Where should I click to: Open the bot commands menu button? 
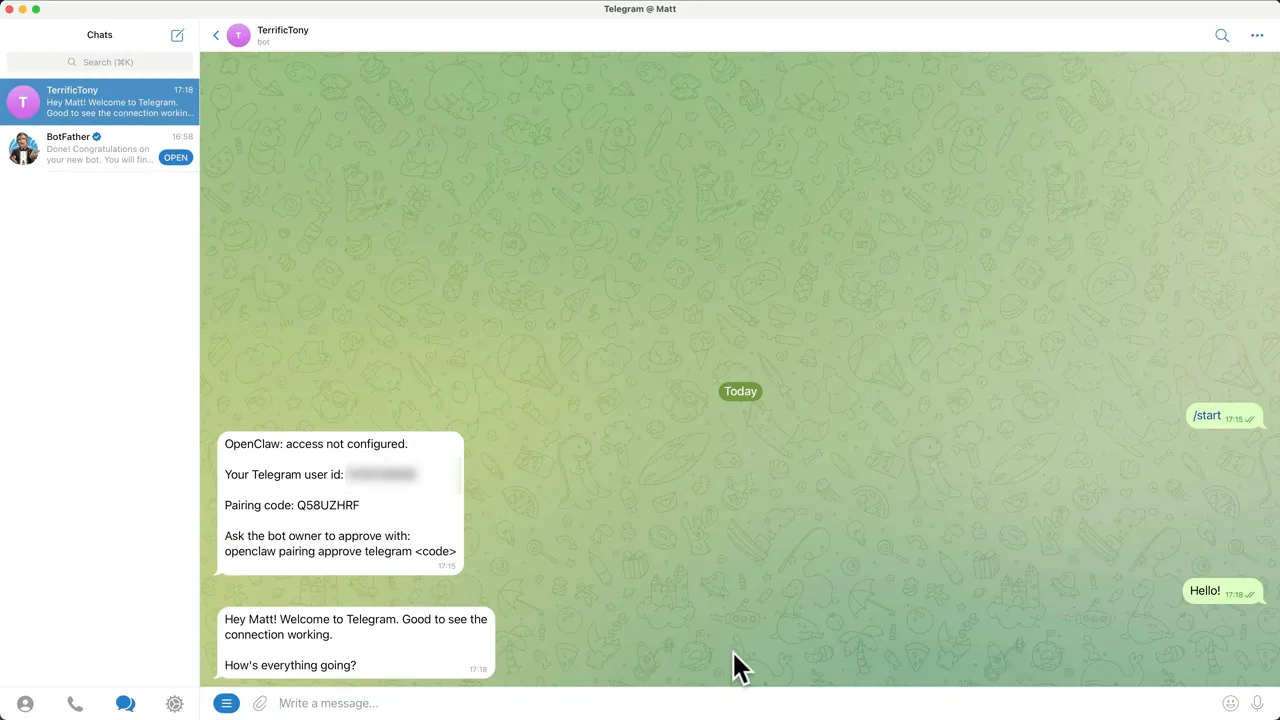point(227,703)
